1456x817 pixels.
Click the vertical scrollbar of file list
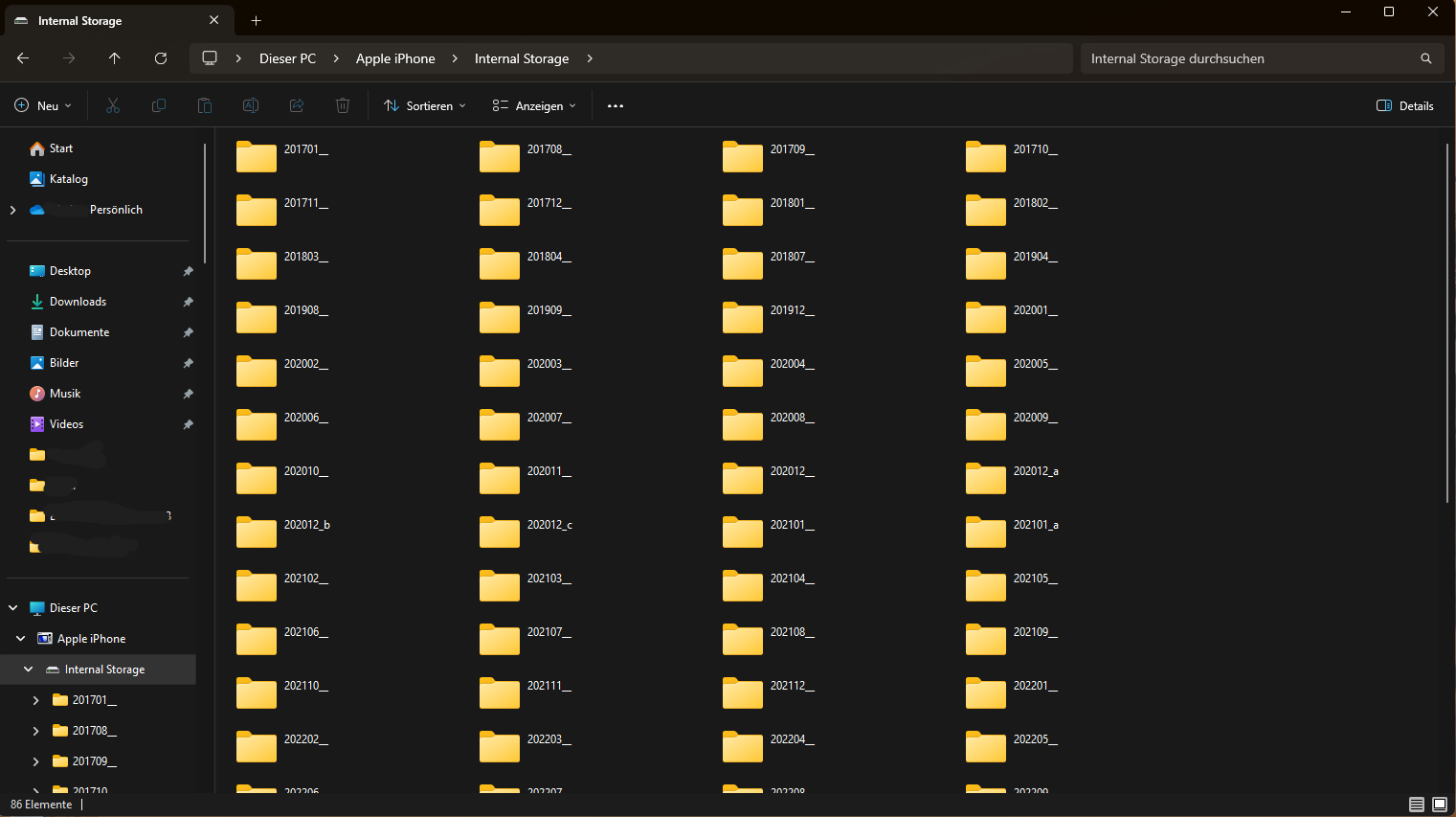(1447, 323)
